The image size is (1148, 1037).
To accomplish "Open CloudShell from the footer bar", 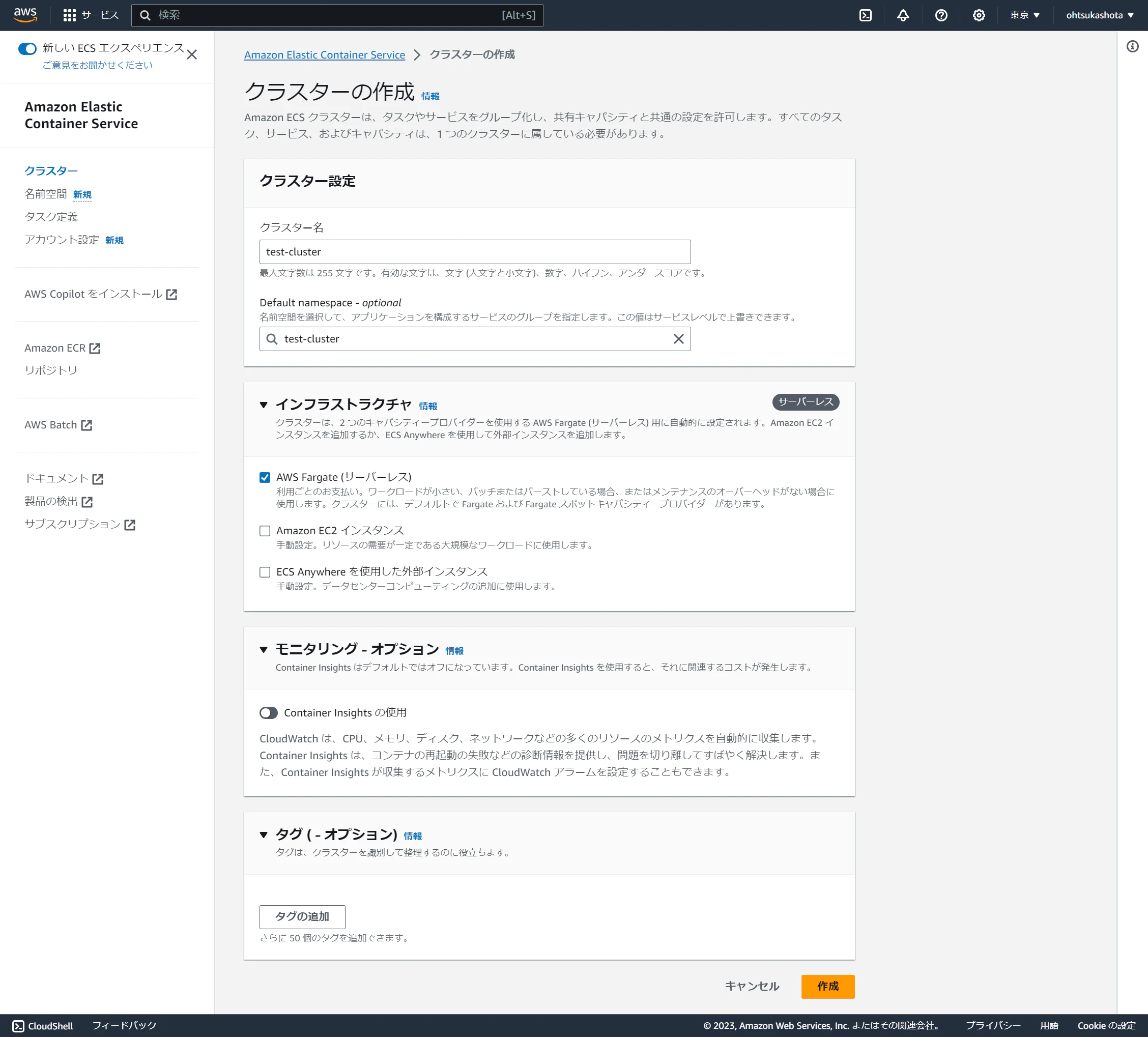I will point(43,1026).
